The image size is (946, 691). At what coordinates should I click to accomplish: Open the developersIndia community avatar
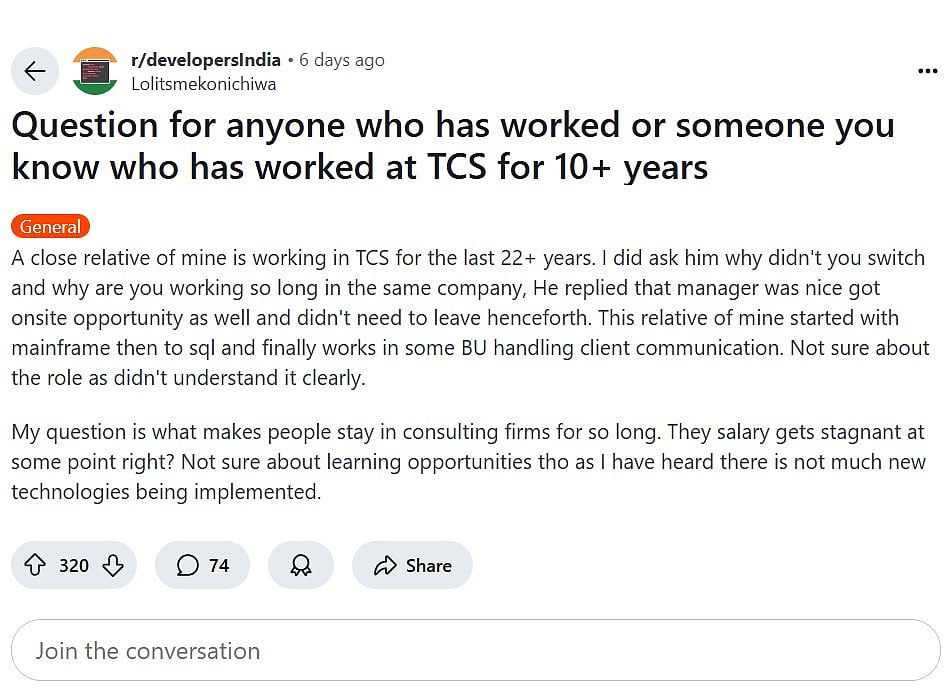pyautogui.click(x=95, y=71)
